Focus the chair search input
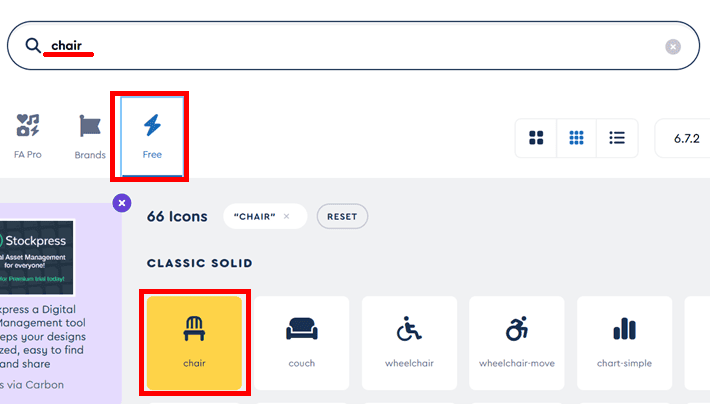Screen dimensions: 710x404 tap(353, 45)
